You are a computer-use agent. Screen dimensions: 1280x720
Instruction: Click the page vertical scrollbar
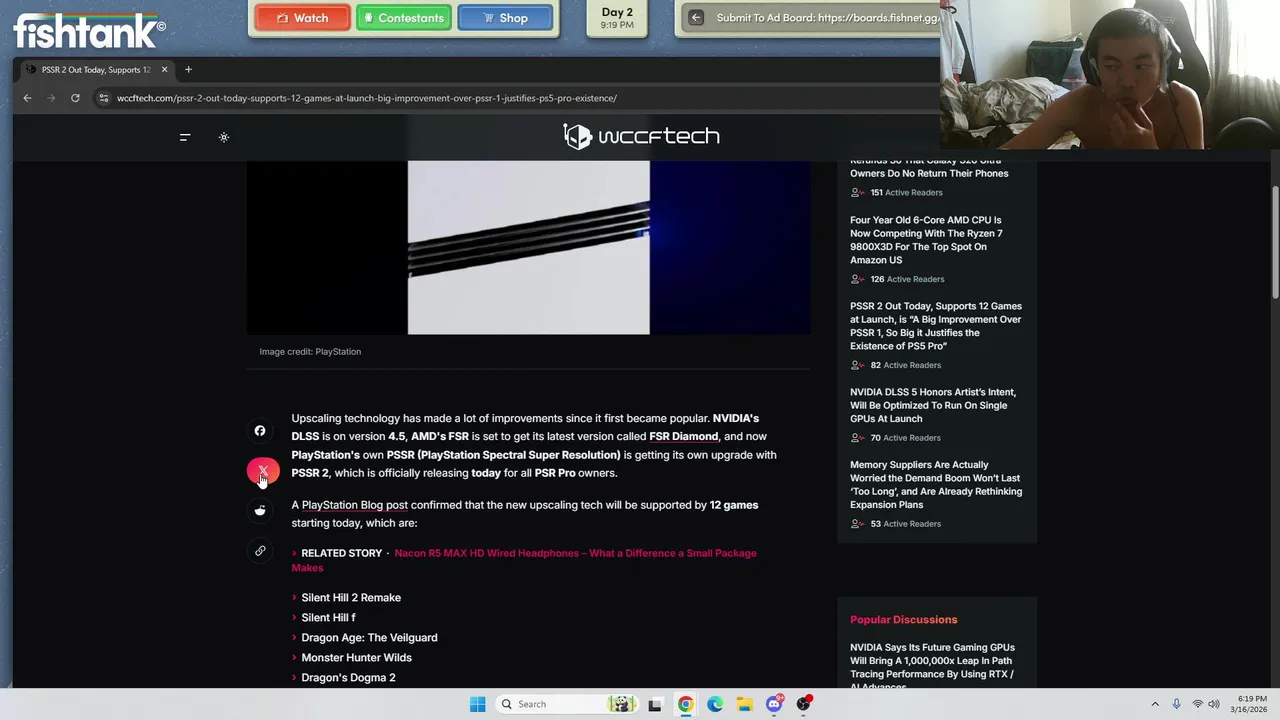click(x=1275, y=242)
